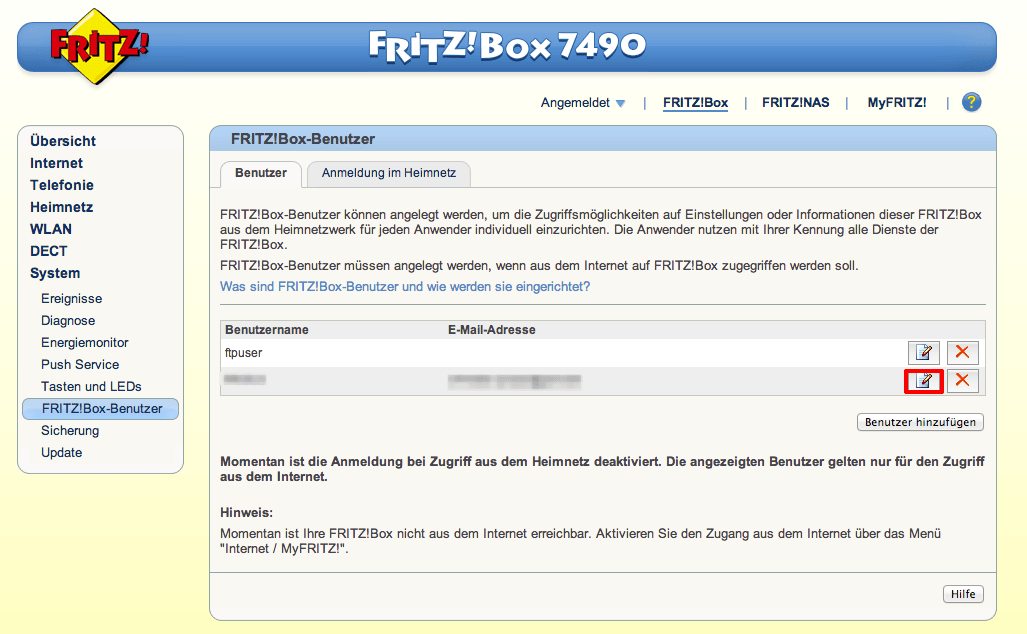This screenshot has height=634, width=1027.
Task: Open the Sicherung page
Action: point(70,430)
